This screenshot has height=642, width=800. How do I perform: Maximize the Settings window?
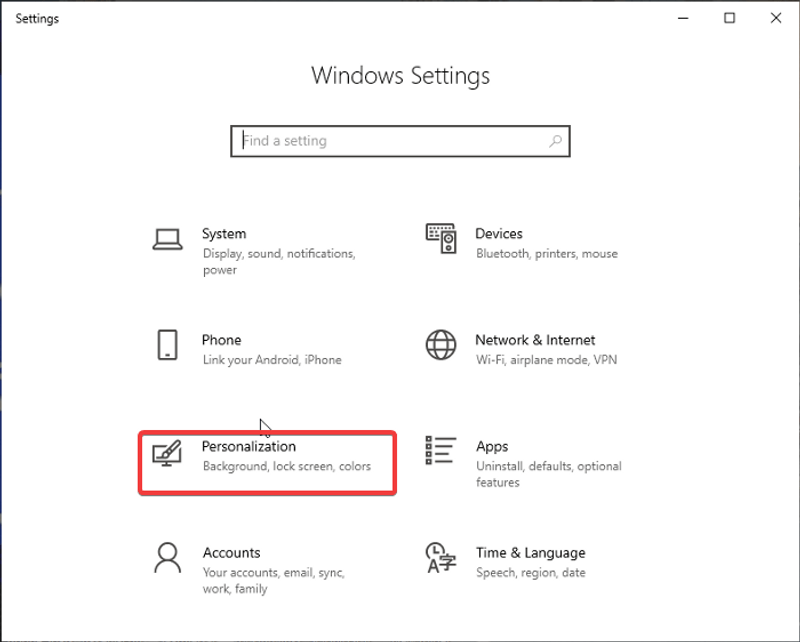730,18
